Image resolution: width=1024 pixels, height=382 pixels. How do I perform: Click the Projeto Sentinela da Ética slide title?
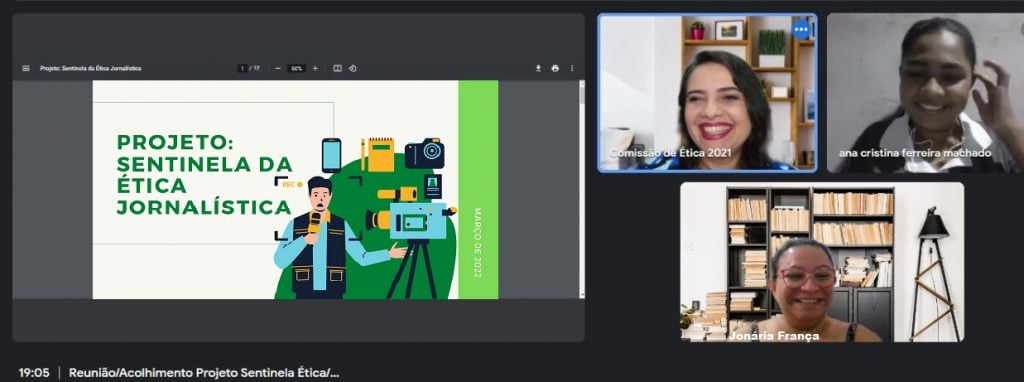pos(204,174)
